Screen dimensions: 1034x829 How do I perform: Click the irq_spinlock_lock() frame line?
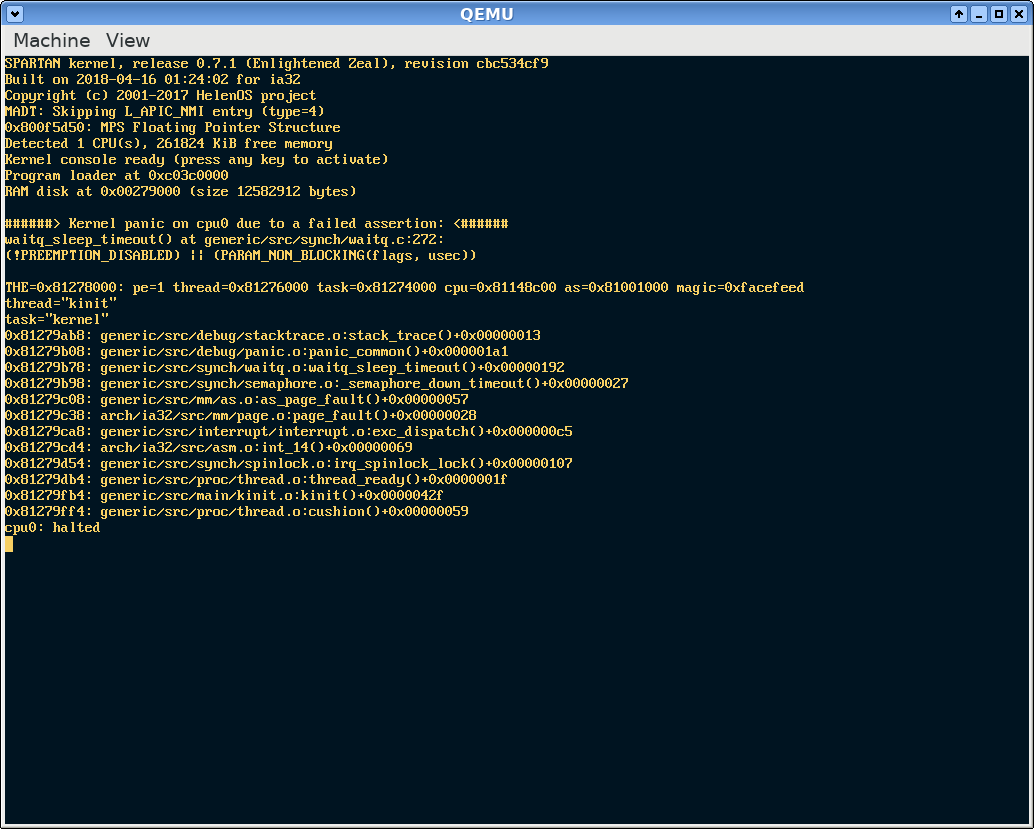[x=288, y=463]
